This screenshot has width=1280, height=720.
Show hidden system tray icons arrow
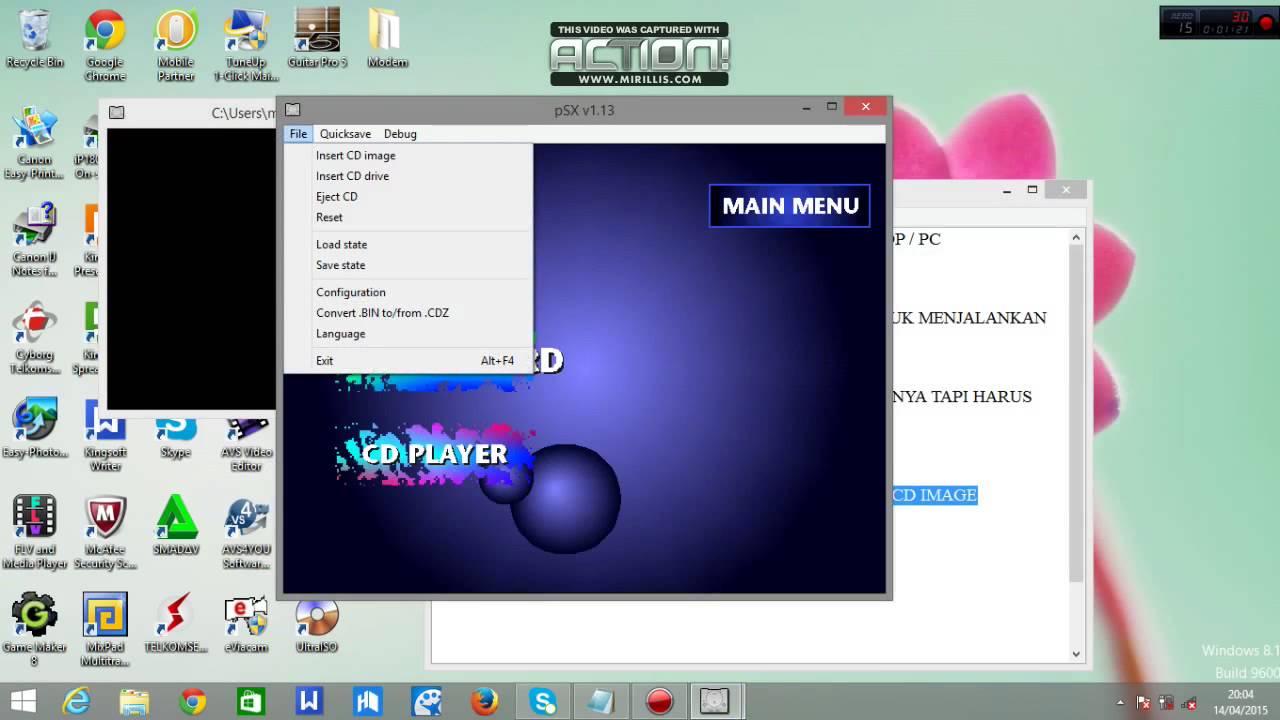[x=1120, y=703]
